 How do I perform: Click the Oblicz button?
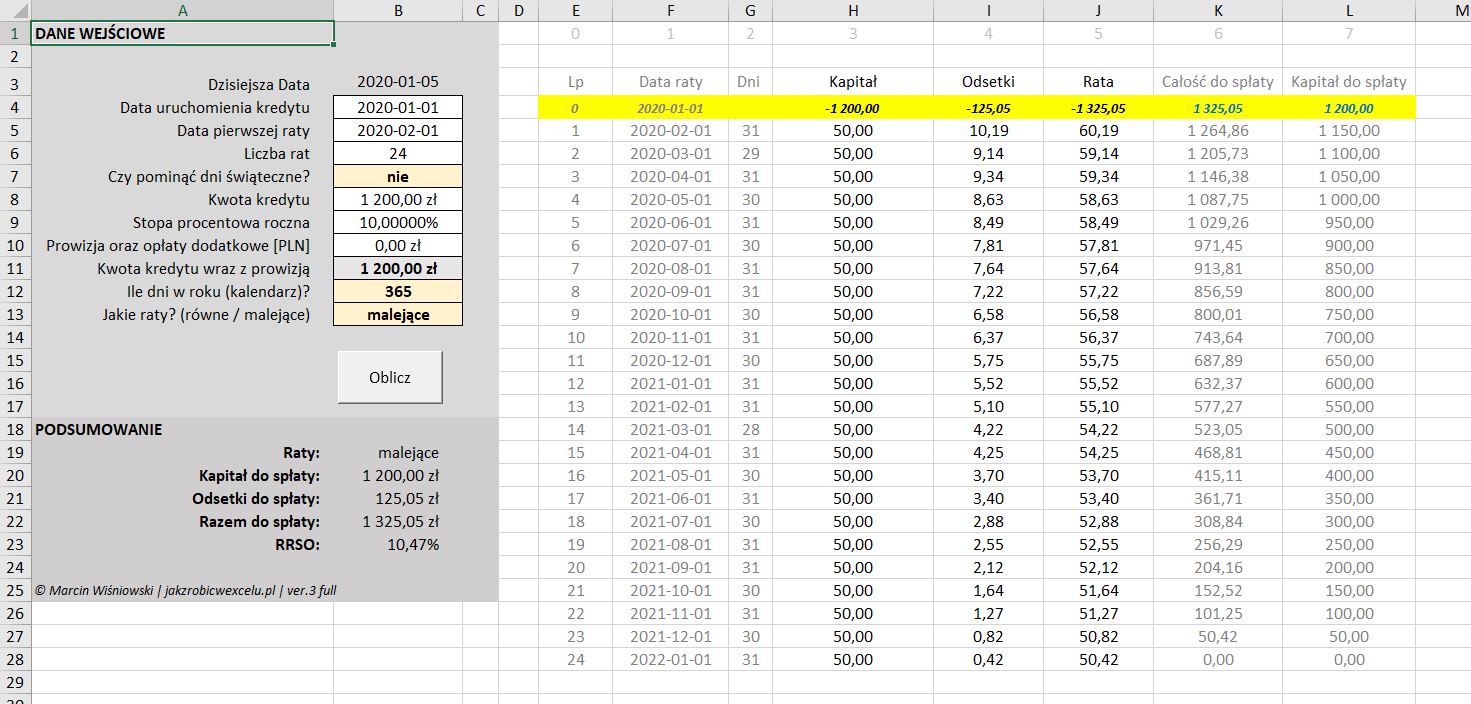coord(389,377)
